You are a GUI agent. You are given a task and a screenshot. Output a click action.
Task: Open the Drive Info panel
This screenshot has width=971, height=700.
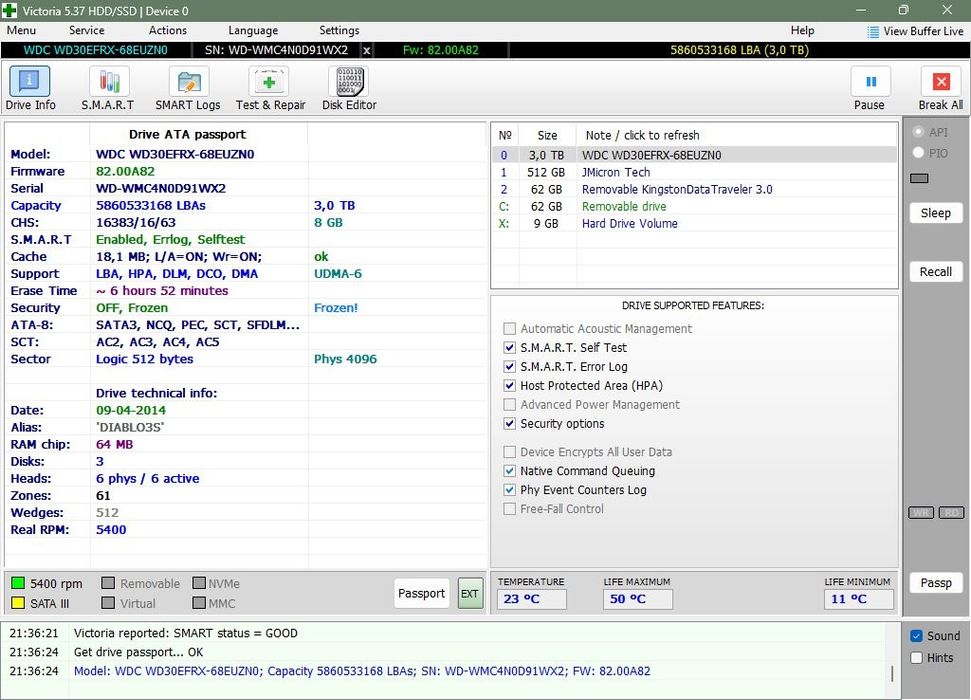coord(30,89)
